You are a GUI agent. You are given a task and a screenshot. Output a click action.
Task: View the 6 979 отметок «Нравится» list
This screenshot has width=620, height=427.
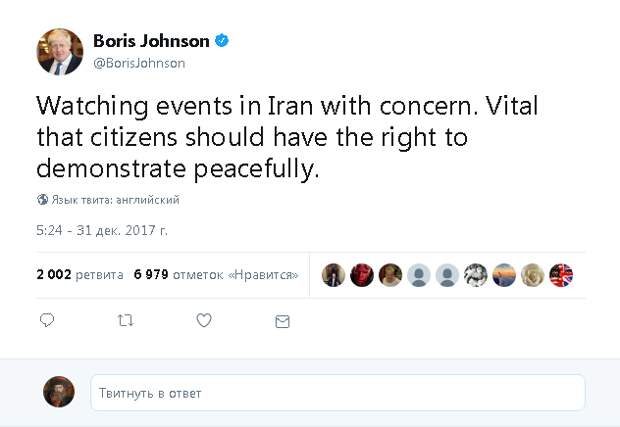[216, 274]
